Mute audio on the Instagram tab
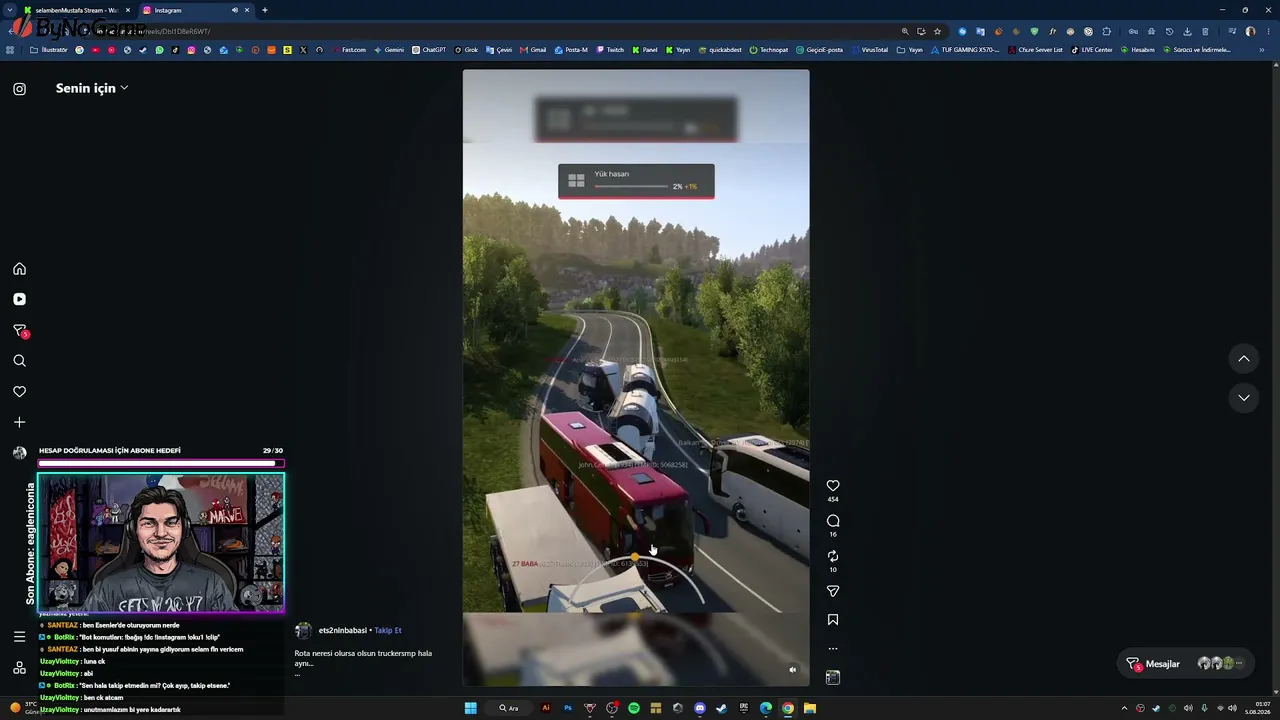 (235, 10)
